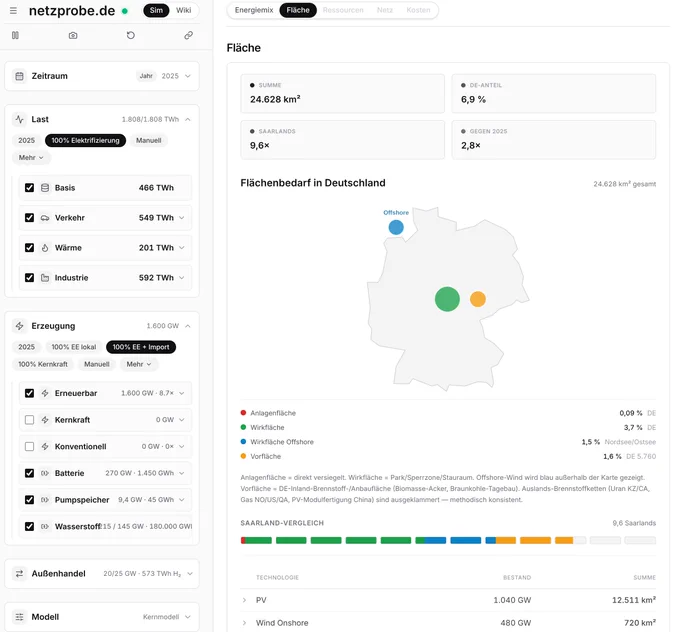Click the Zeitraum calendar icon
The width and height of the screenshot is (680, 632).
[x=20, y=76]
